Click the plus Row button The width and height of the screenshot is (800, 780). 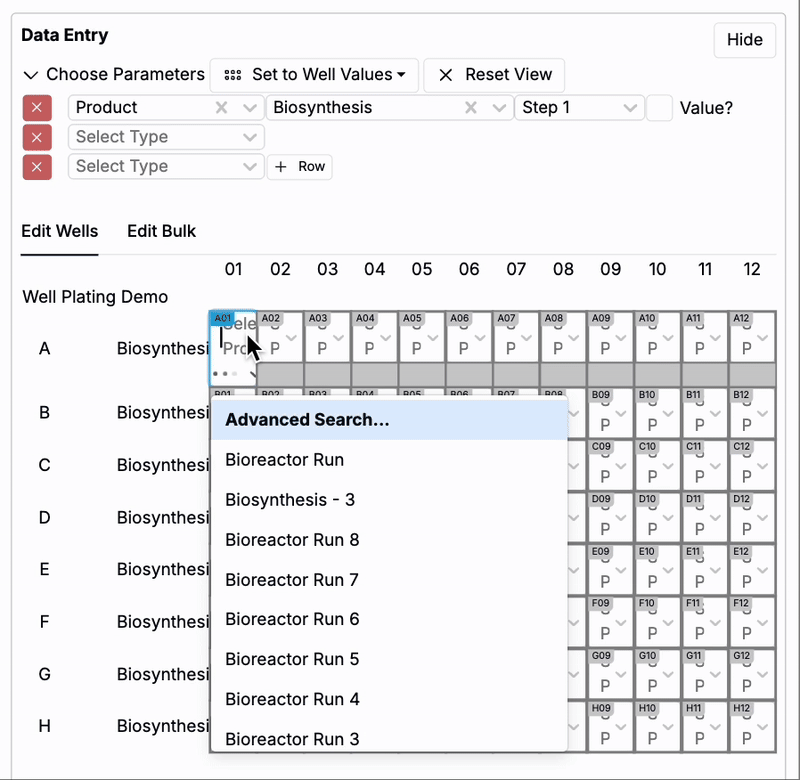tap(299, 167)
